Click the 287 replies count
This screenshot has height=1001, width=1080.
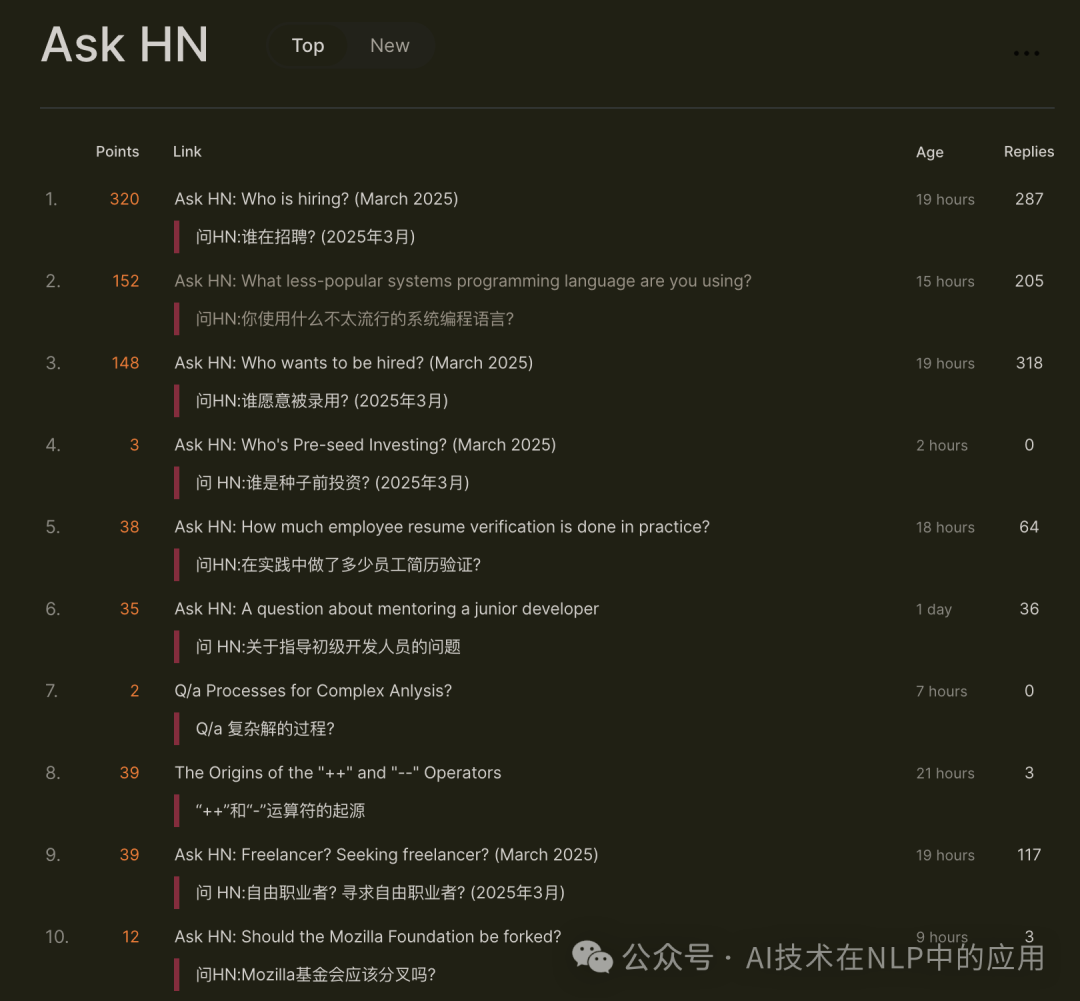1028,199
